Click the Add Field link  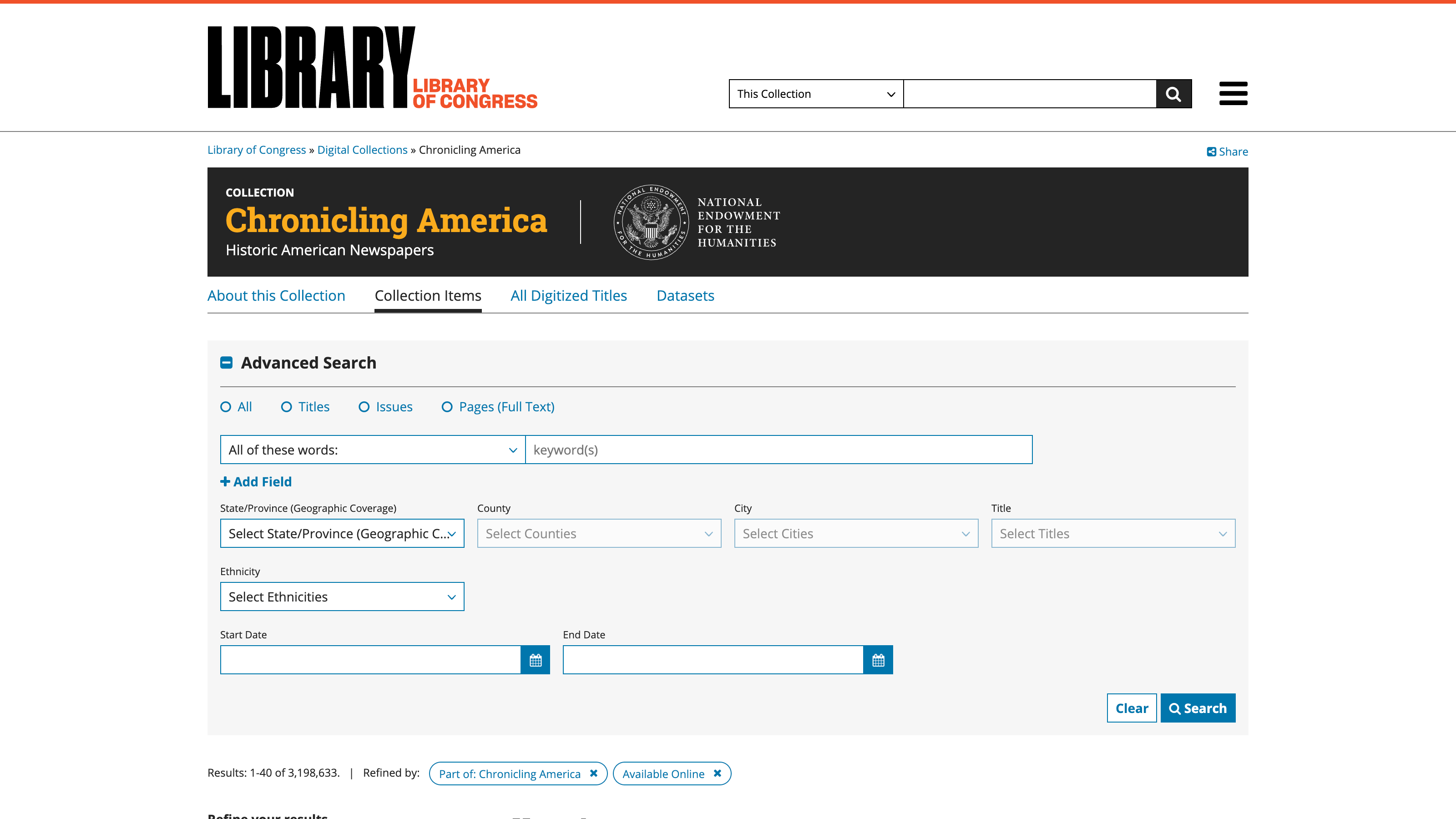click(255, 481)
